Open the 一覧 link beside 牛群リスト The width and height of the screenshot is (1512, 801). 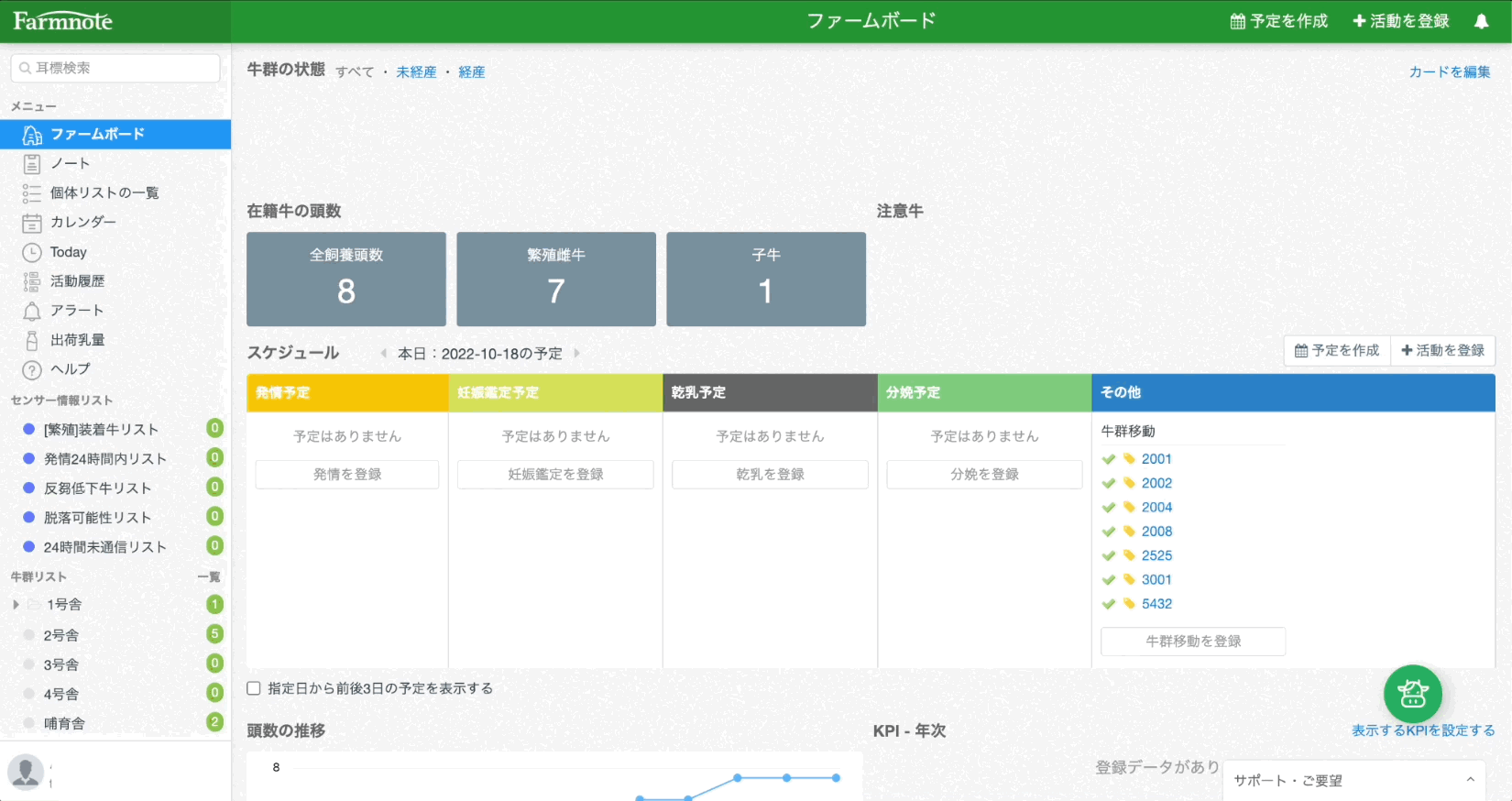click(x=209, y=576)
